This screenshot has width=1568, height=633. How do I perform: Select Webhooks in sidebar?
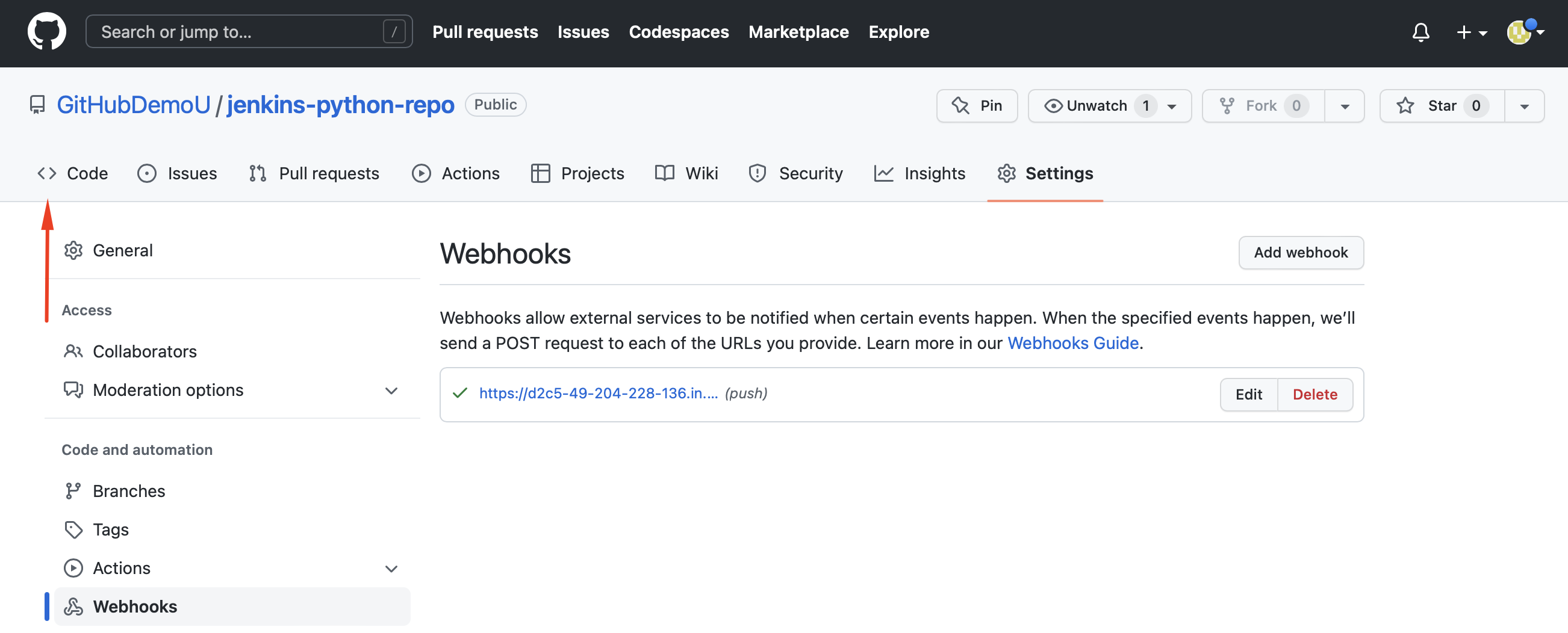coord(232,607)
